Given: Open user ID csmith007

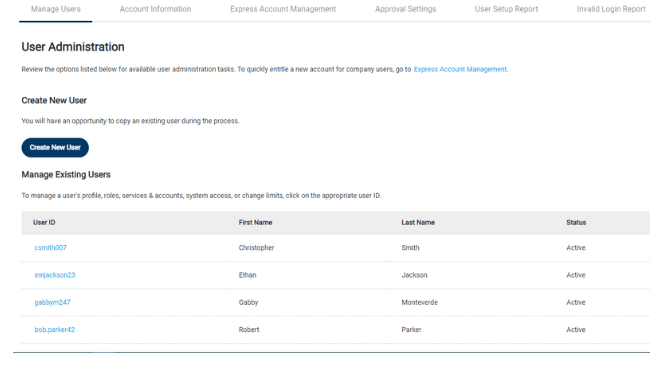Looking at the screenshot, I should (51, 248).
